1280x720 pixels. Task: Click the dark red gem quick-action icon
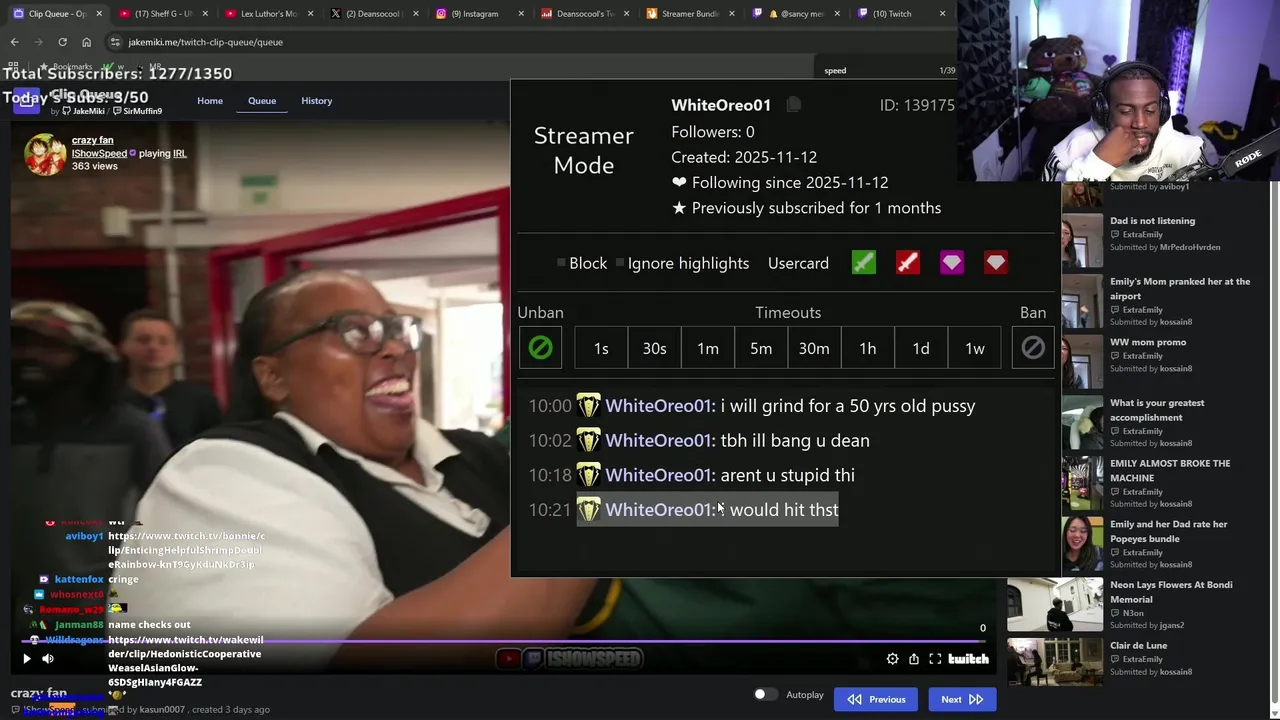point(995,263)
